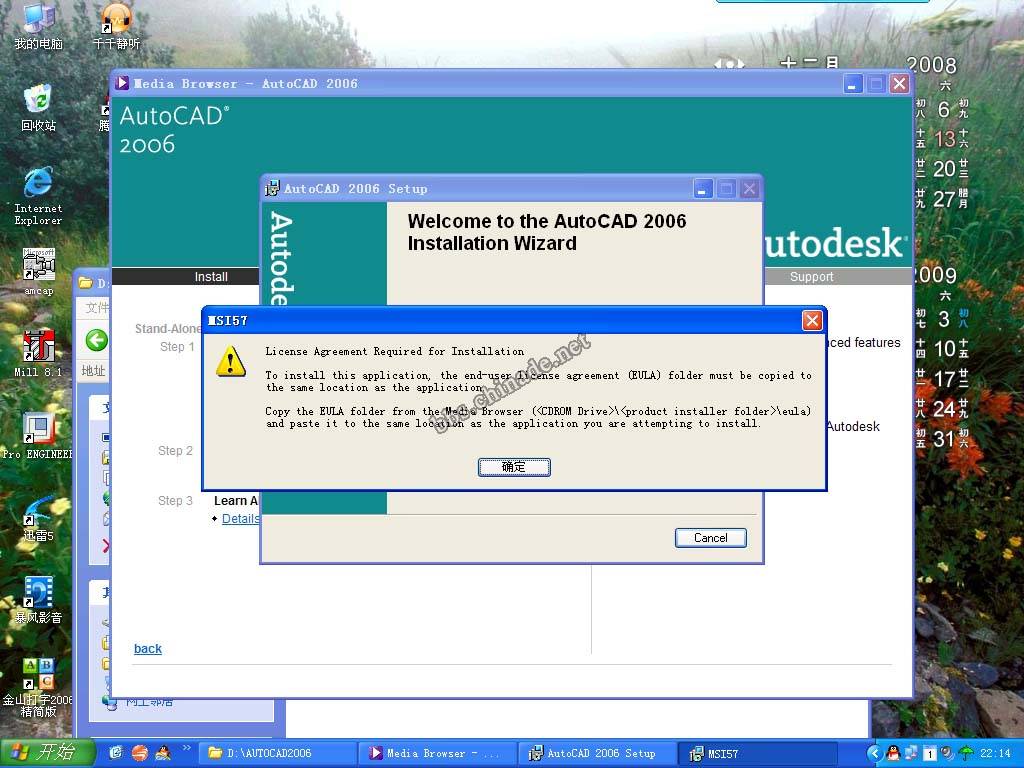Click QQ penguin quick launch icon
This screenshot has height=768, width=1024.
[163, 753]
